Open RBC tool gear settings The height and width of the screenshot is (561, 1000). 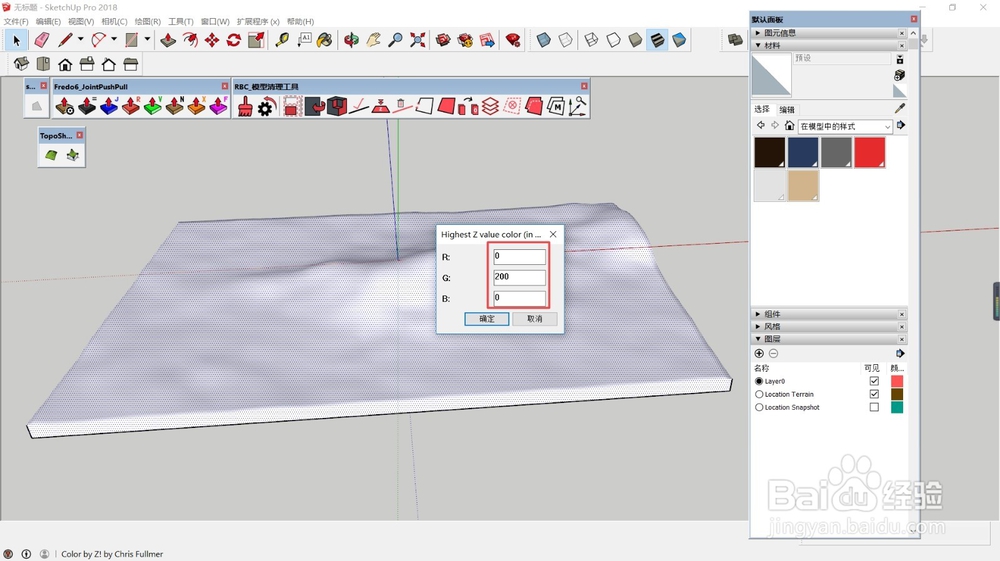pos(266,106)
